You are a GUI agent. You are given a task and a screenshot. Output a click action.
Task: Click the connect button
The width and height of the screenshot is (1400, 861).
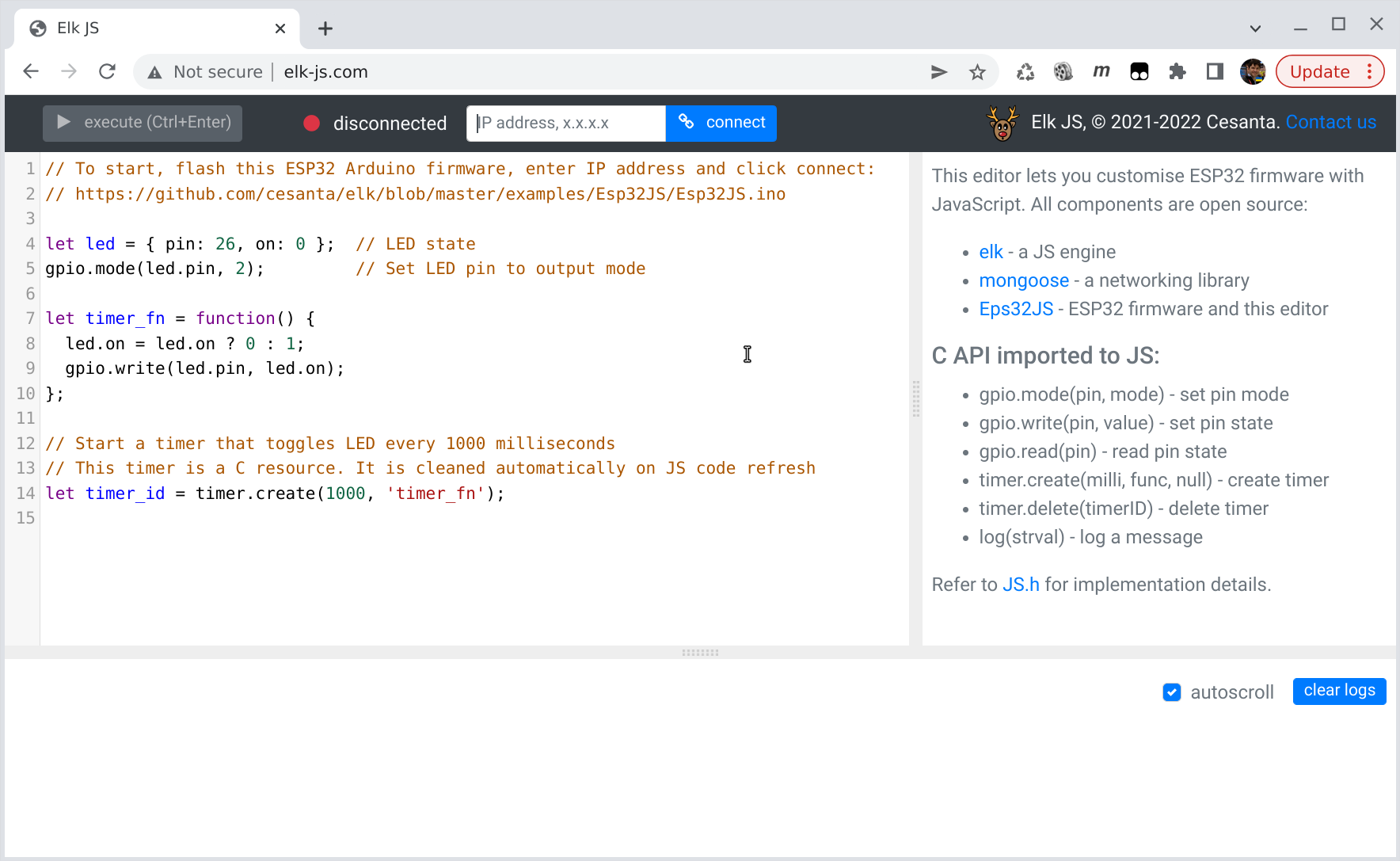721,123
